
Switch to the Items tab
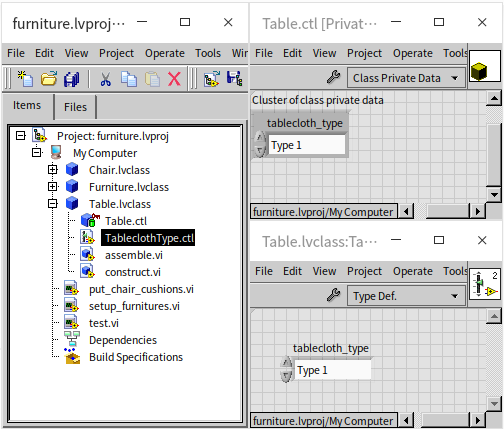coord(27,105)
